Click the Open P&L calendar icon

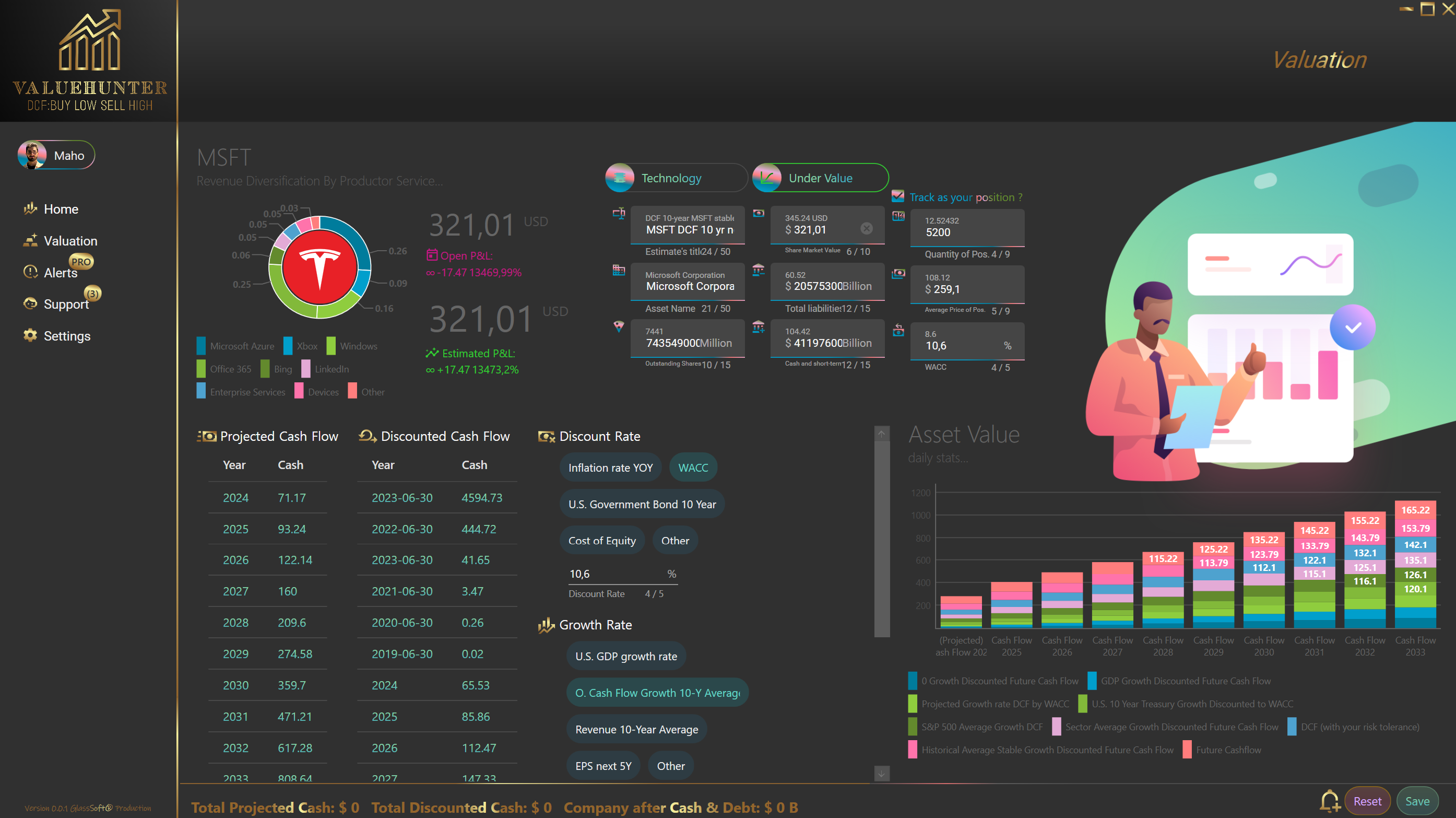tap(432, 255)
